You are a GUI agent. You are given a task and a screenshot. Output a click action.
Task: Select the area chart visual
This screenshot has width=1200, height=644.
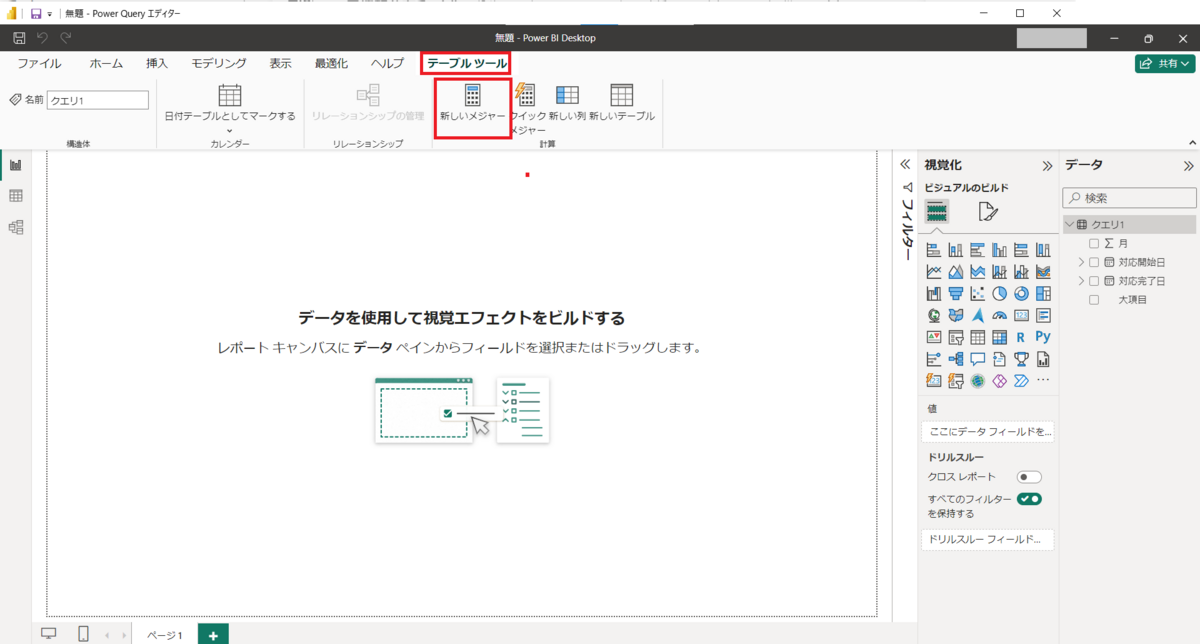pyautogui.click(x=955, y=271)
